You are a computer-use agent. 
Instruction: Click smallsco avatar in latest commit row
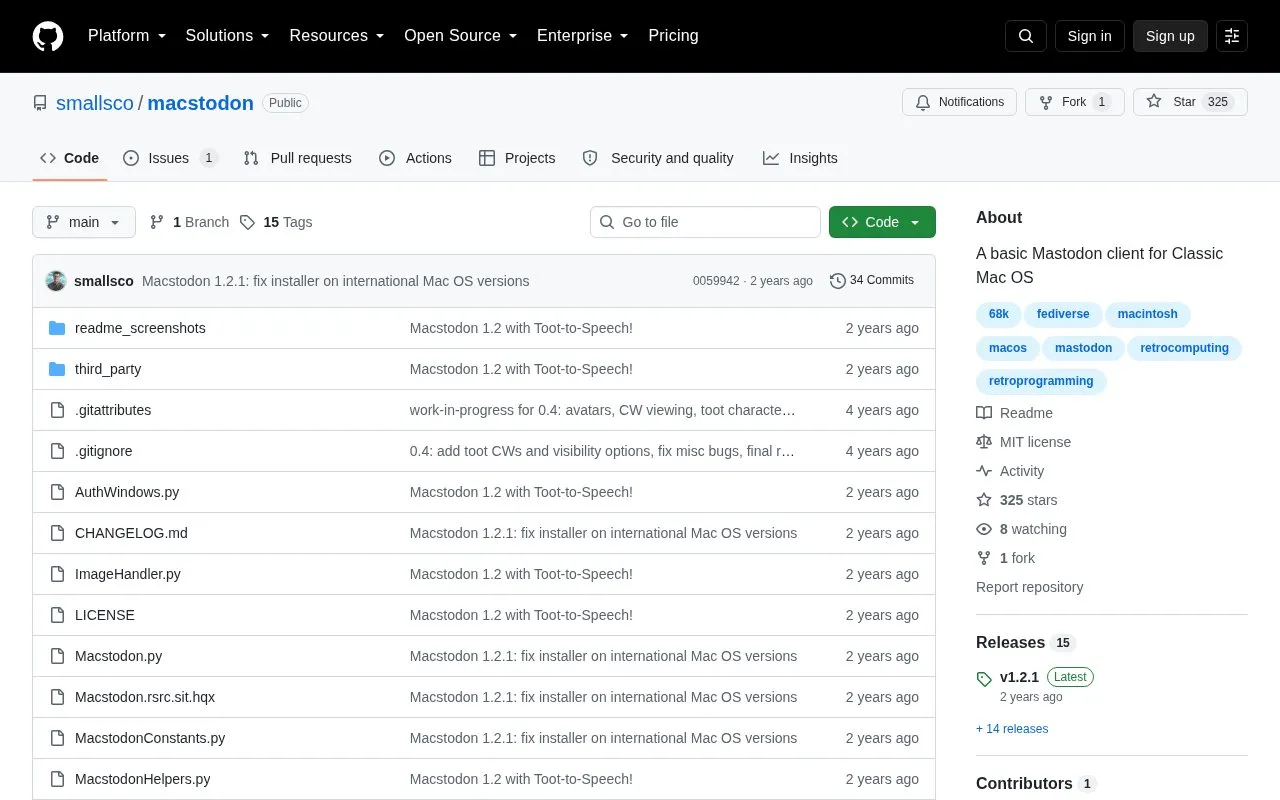pos(56,281)
